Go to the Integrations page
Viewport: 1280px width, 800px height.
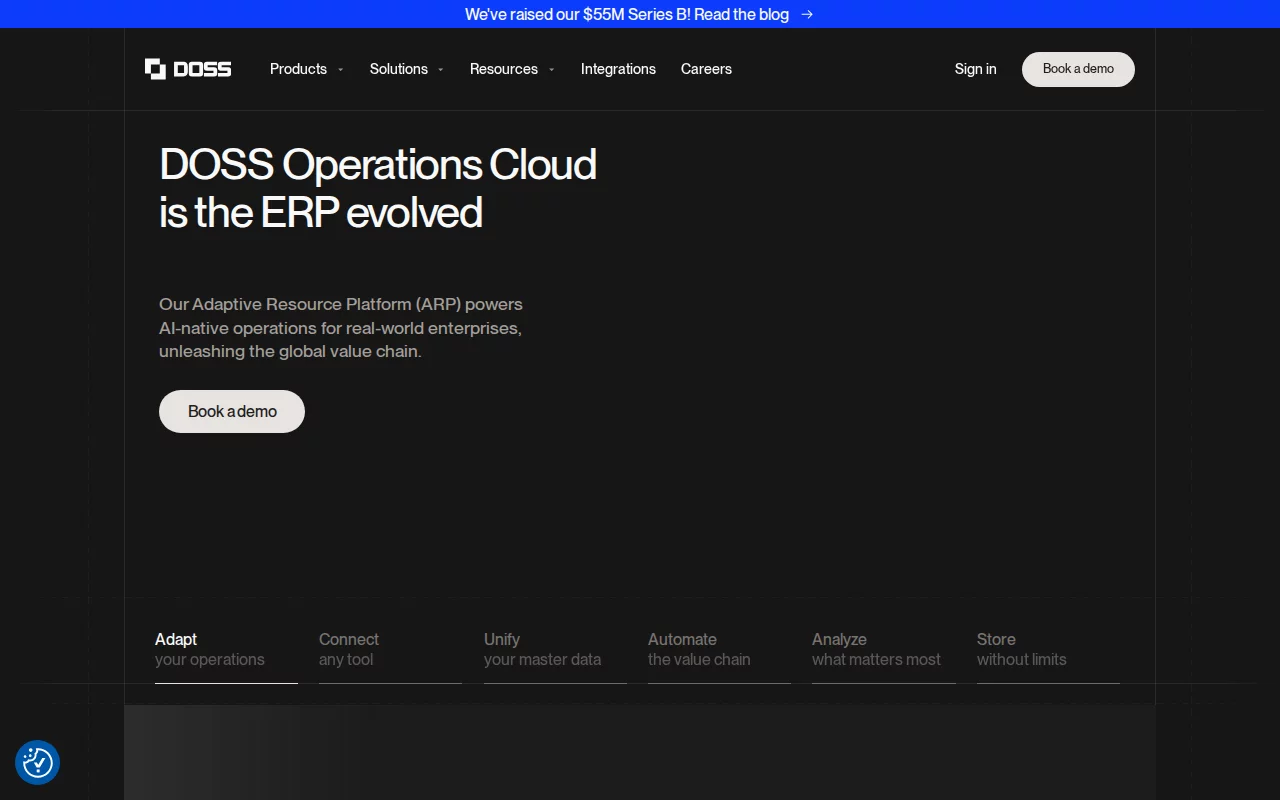[618, 69]
